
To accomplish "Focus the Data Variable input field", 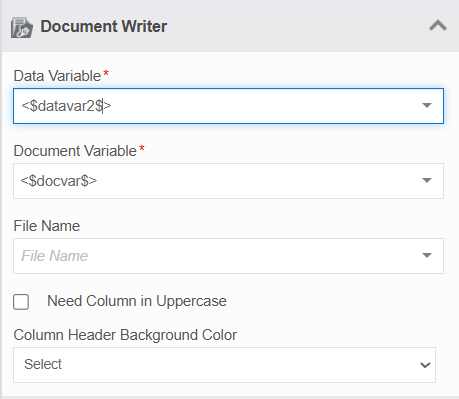I will tap(228, 106).
